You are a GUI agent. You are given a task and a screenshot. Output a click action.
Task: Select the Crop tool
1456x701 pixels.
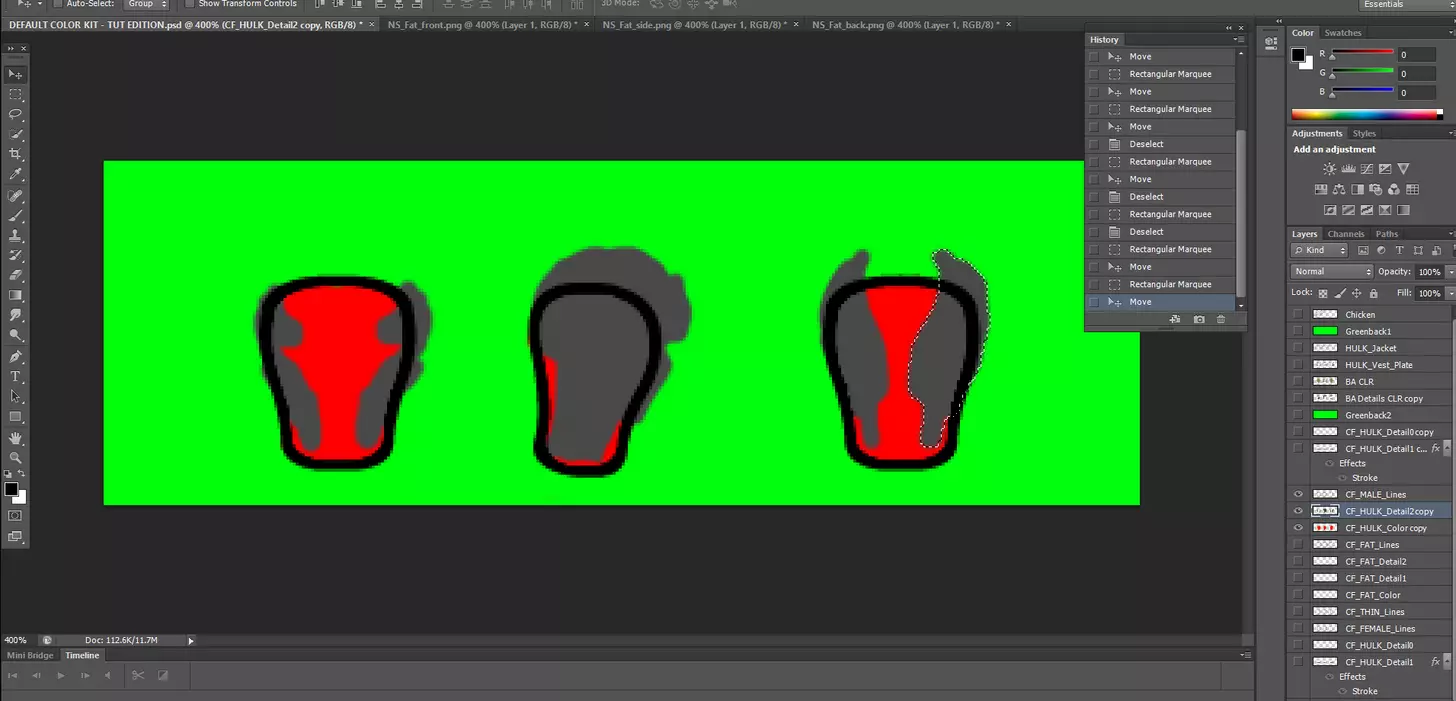pos(15,154)
